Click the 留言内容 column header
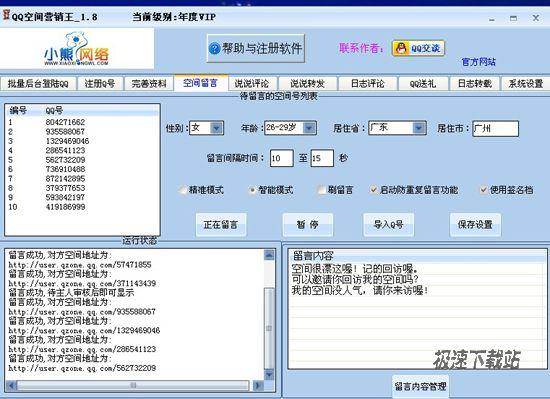 click(x=313, y=256)
